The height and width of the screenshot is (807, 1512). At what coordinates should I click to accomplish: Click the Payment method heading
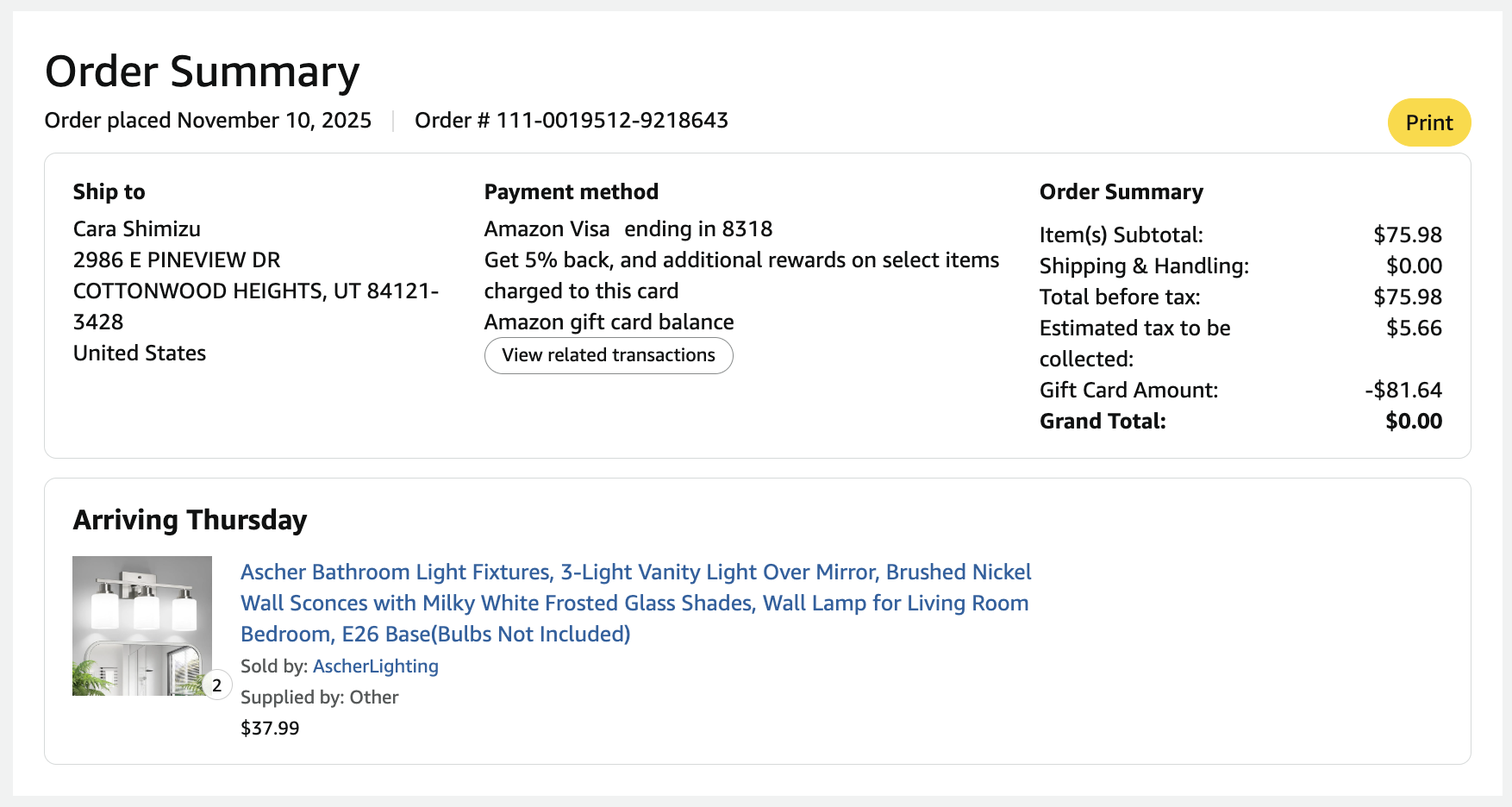pyautogui.click(x=571, y=191)
